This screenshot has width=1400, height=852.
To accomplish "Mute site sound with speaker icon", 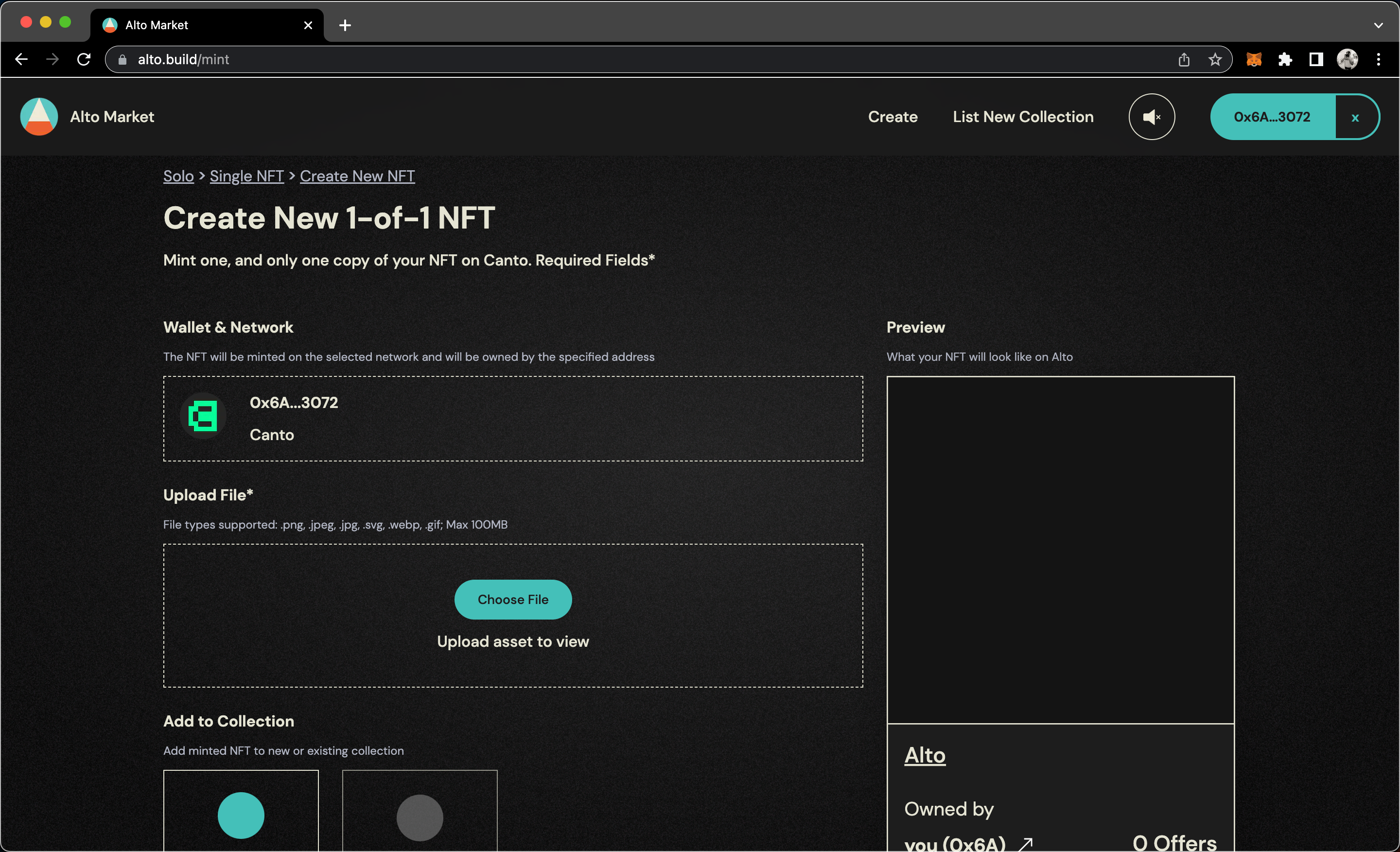I will click(x=1152, y=117).
